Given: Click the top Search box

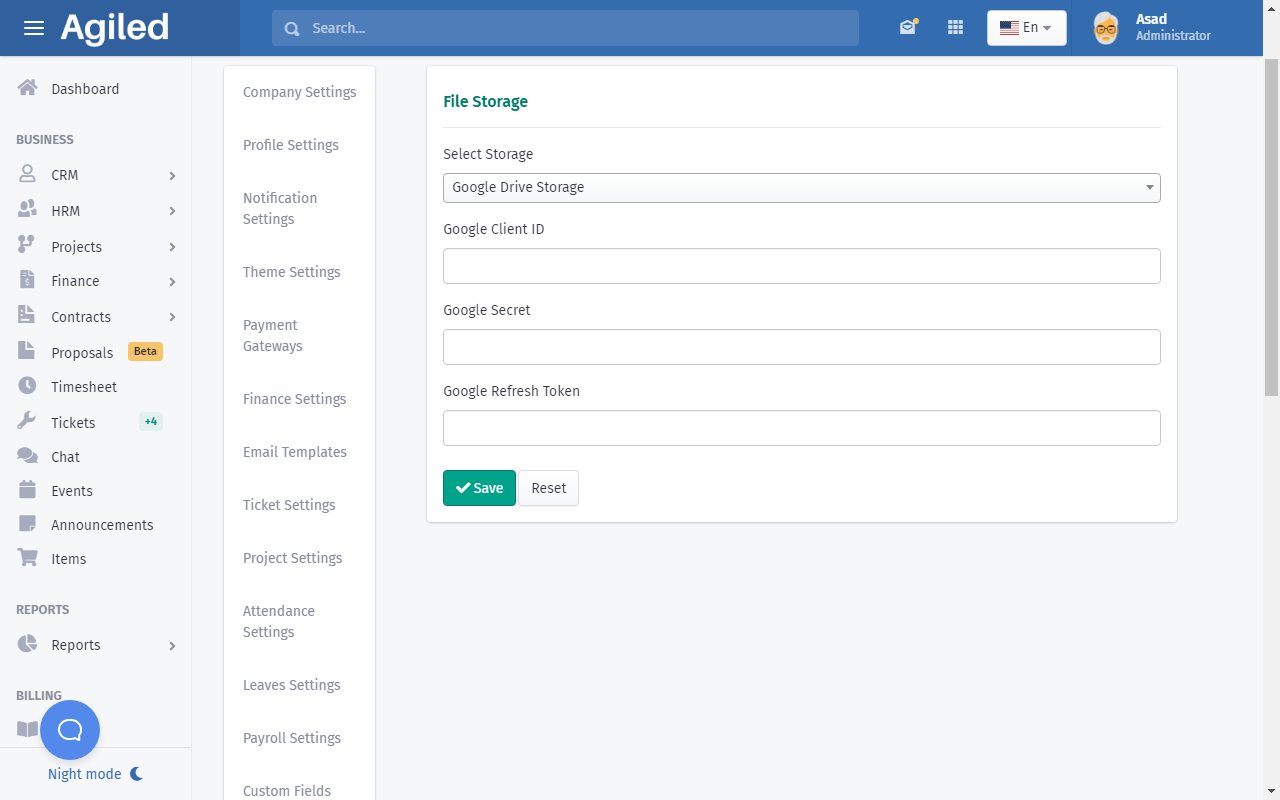Looking at the screenshot, I should click(565, 28).
